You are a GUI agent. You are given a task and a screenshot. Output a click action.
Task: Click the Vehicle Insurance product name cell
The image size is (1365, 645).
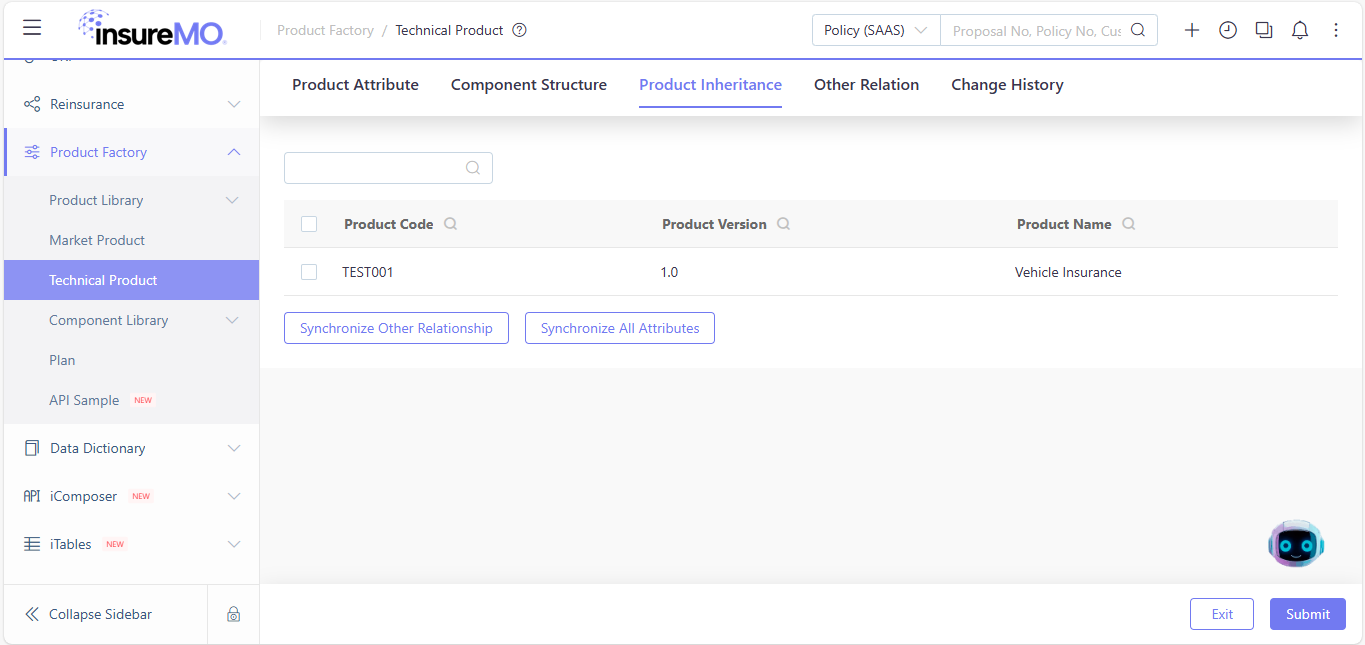coord(1068,272)
